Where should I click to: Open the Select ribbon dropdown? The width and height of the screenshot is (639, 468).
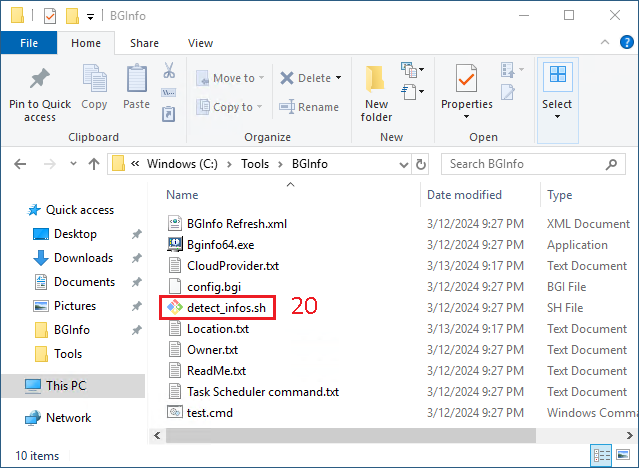point(557,100)
